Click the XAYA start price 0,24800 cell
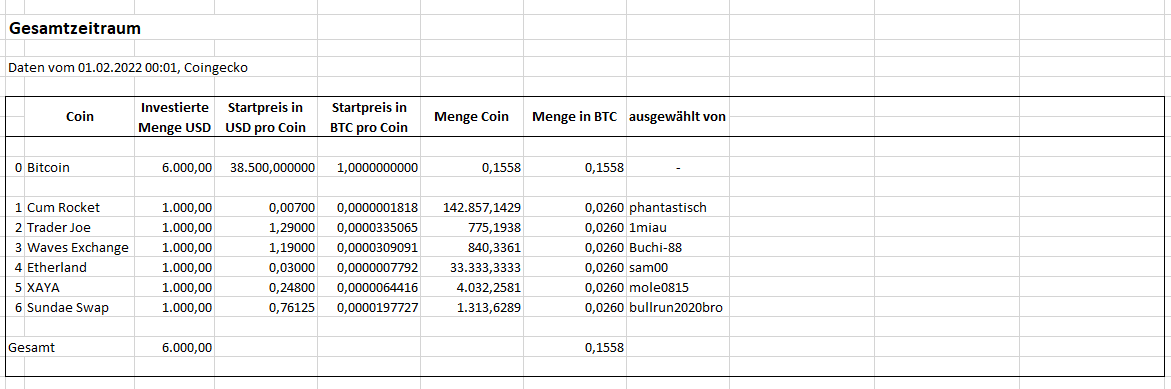This screenshot has width=1171, height=389. point(266,287)
